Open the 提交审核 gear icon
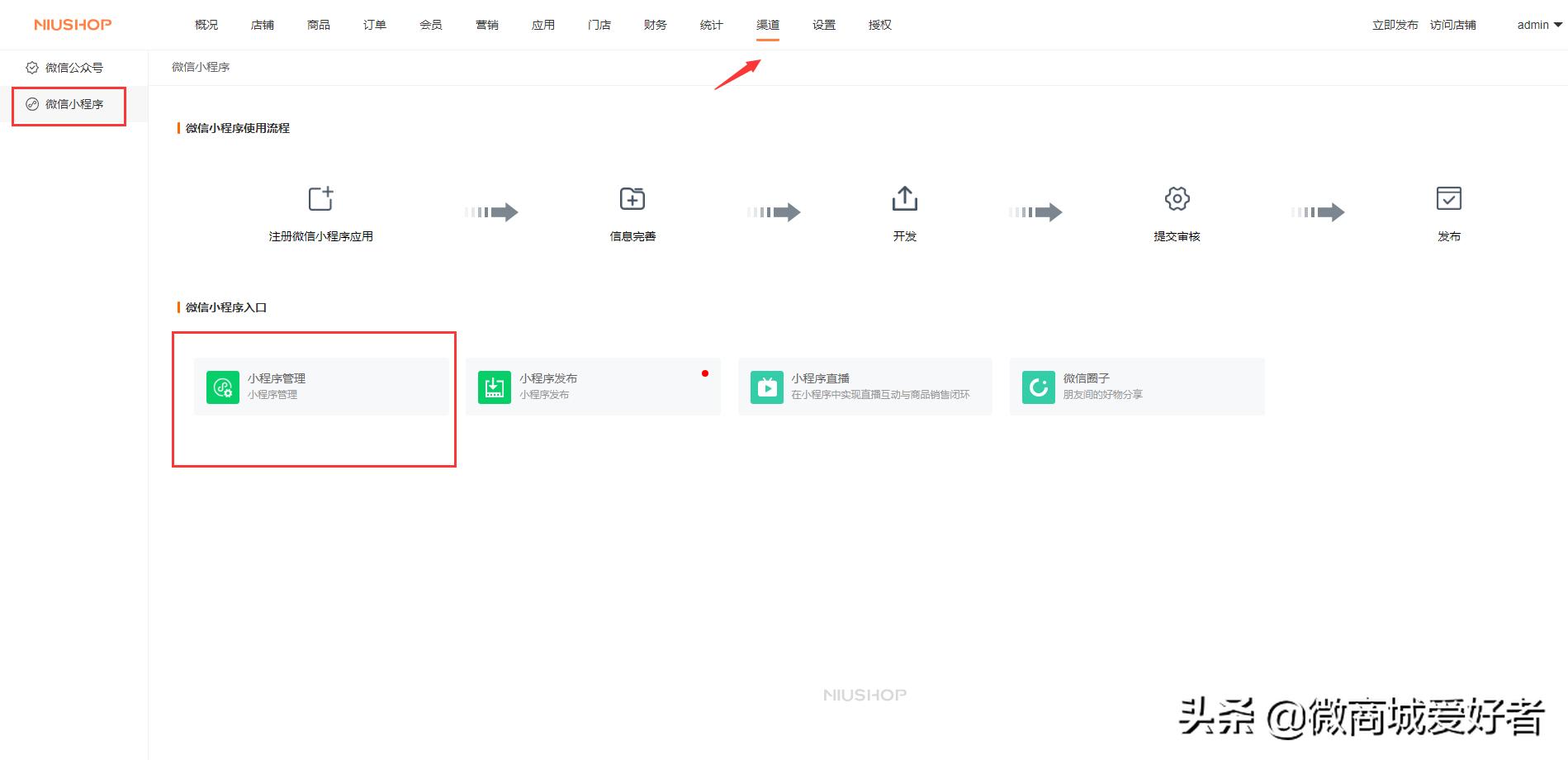This screenshot has width=1568, height=760. coord(1177,198)
